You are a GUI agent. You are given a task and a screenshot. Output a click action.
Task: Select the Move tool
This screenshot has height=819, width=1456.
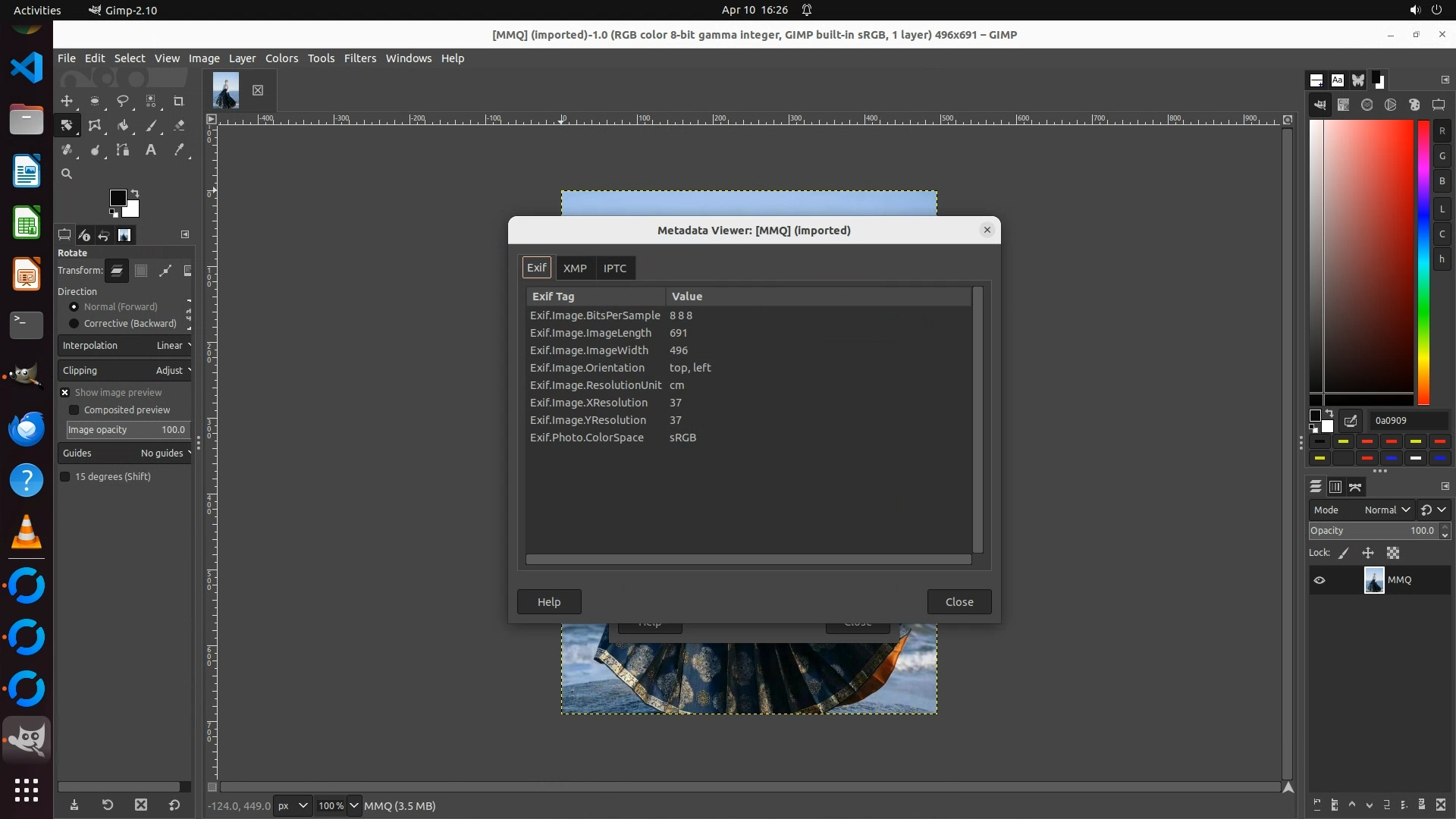[67, 101]
